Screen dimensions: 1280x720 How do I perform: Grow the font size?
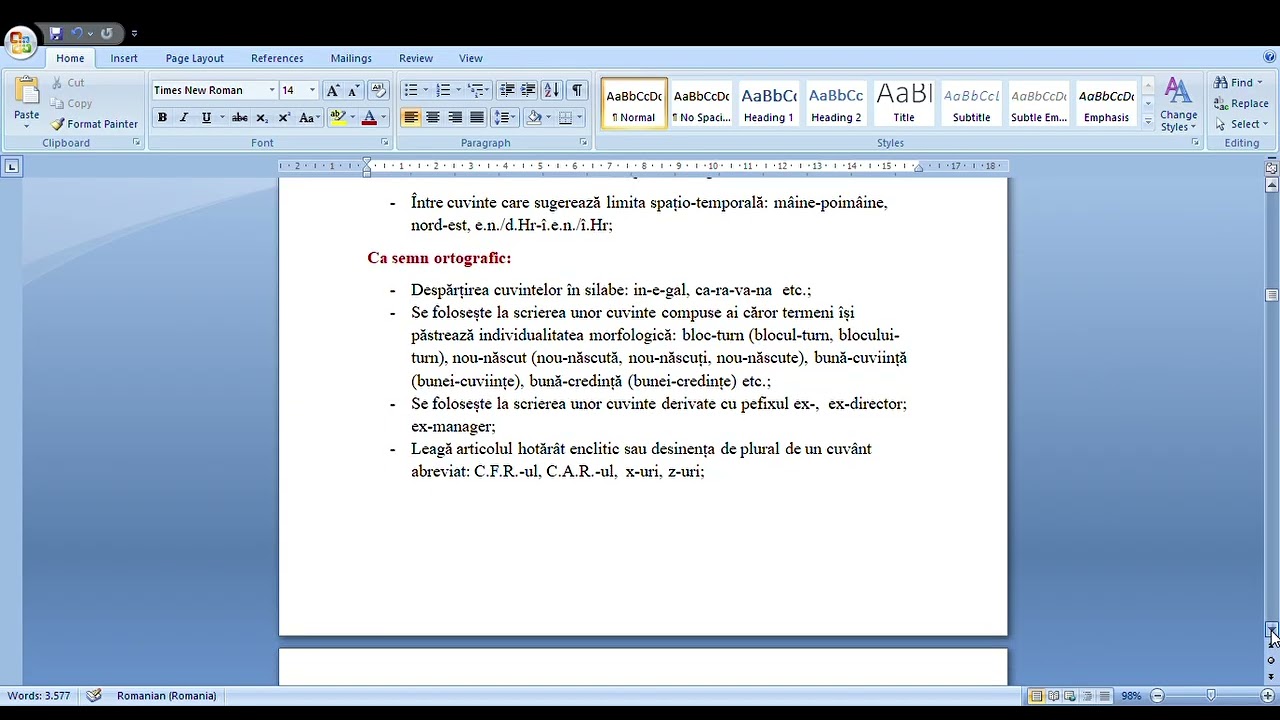[x=333, y=90]
